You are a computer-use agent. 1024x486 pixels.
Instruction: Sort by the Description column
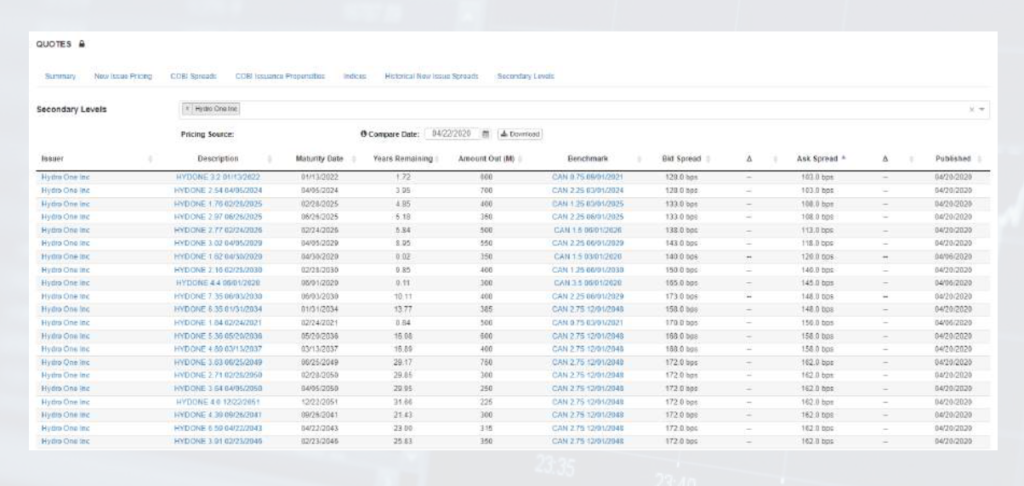pos(218,159)
